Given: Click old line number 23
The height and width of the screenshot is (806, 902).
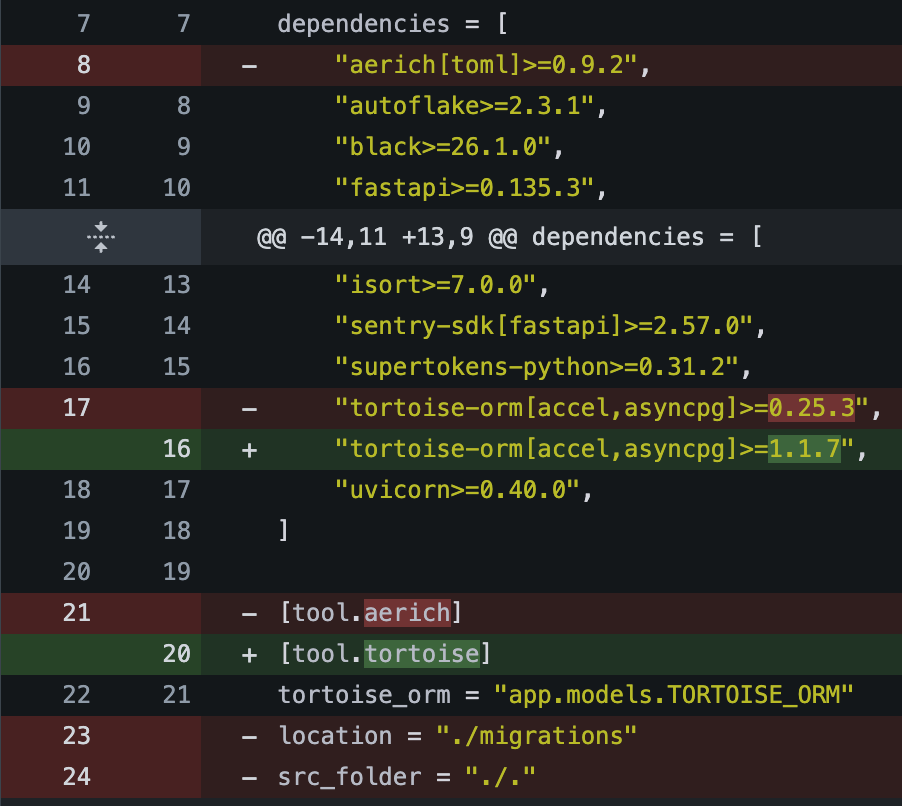Looking at the screenshot, I should (77, 736).
